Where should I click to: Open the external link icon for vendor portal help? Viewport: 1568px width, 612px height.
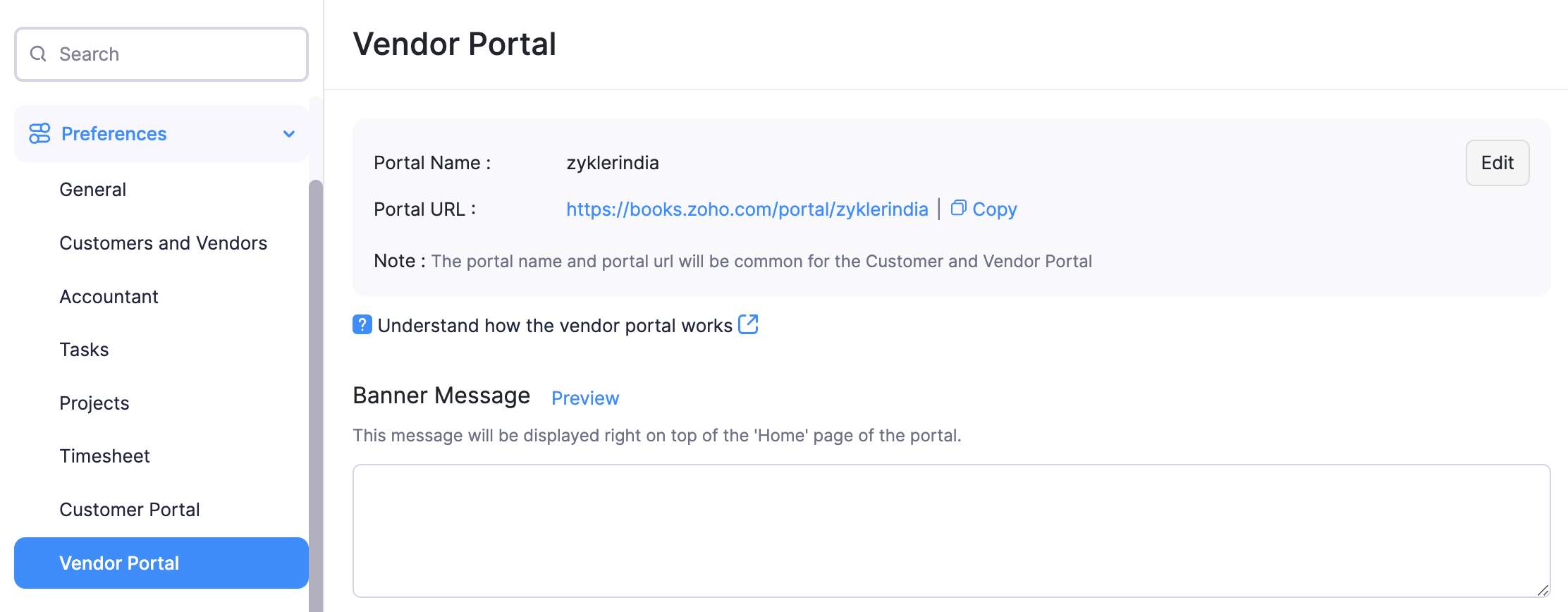[x=748, y=324]
